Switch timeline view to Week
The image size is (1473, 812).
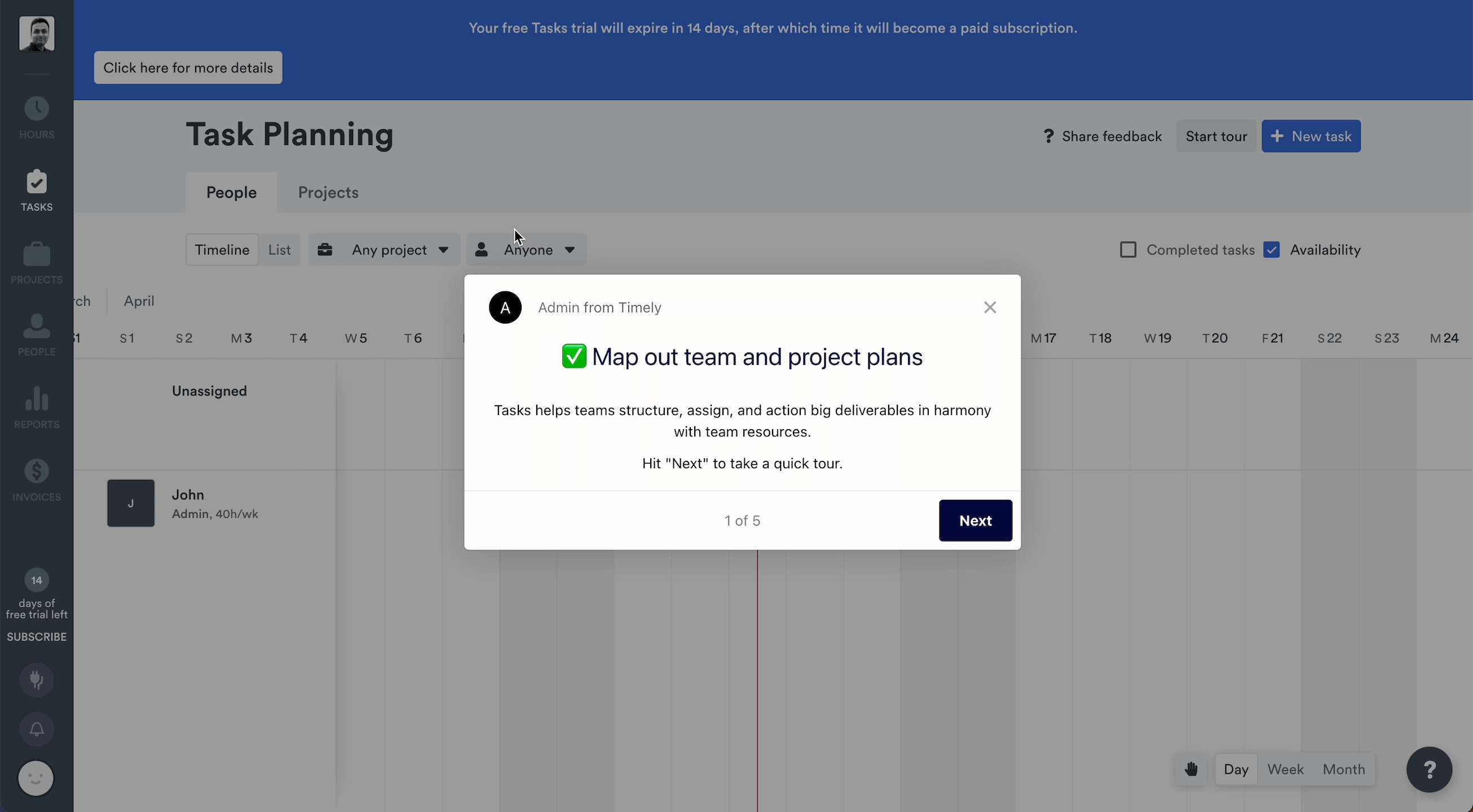click(1285, 769)
